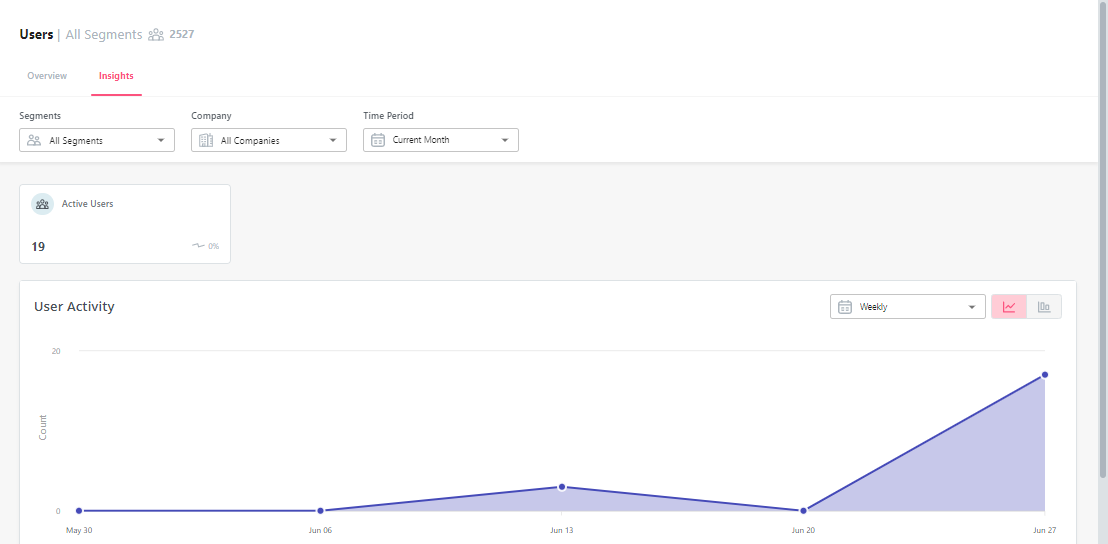Click the Jun 13 data point on chart

[x=562, y=487]
